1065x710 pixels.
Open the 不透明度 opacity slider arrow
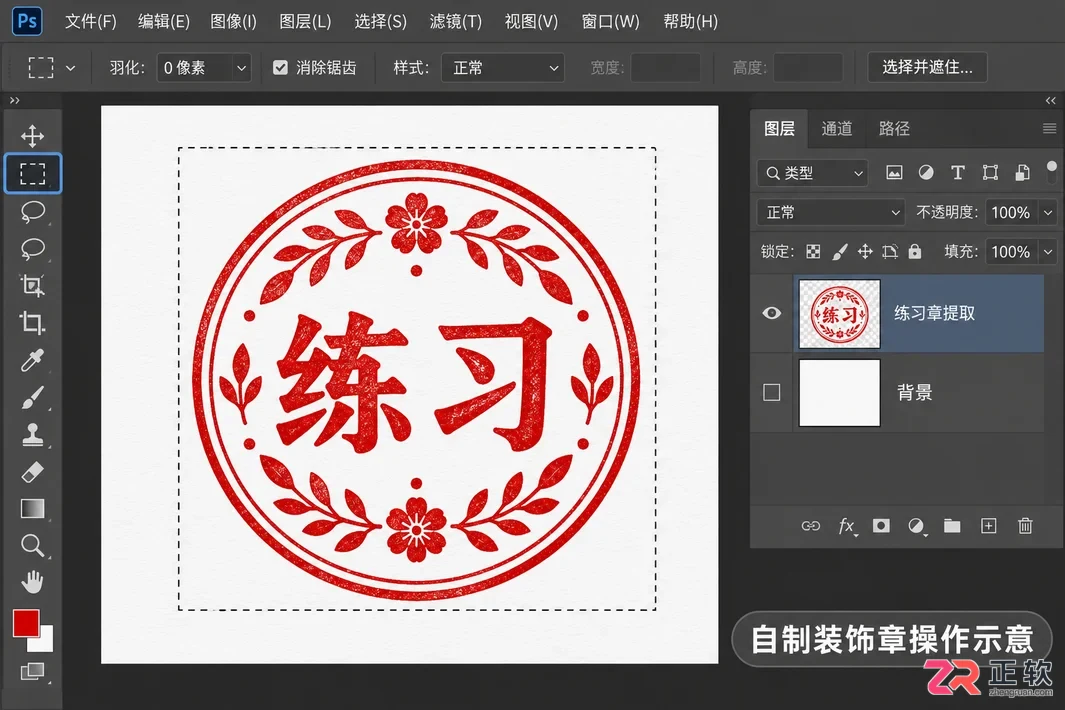(1048, 213)
